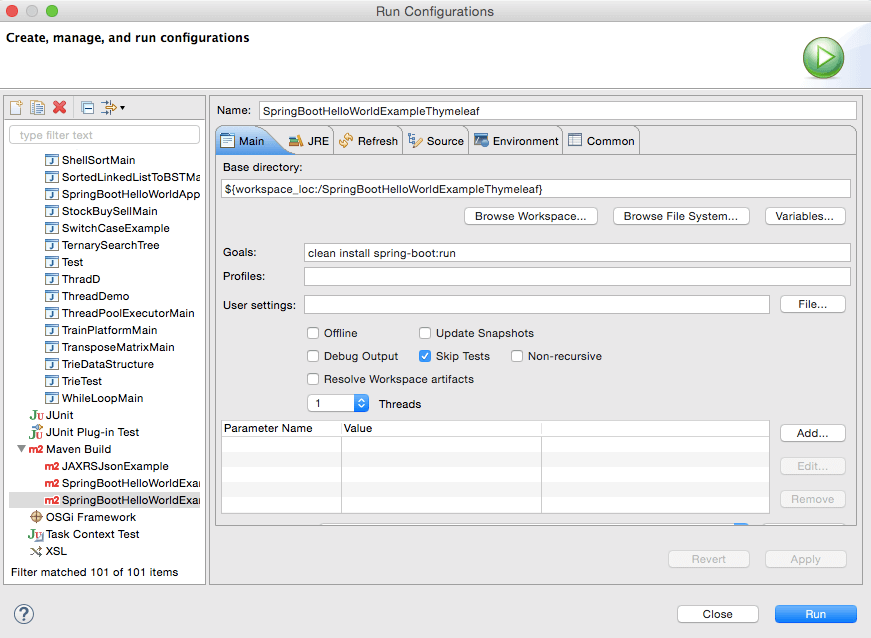This screenshot has height=638, width=871.
Task: Open the filter configurations dropdown arrow
Action: (122, 108)
